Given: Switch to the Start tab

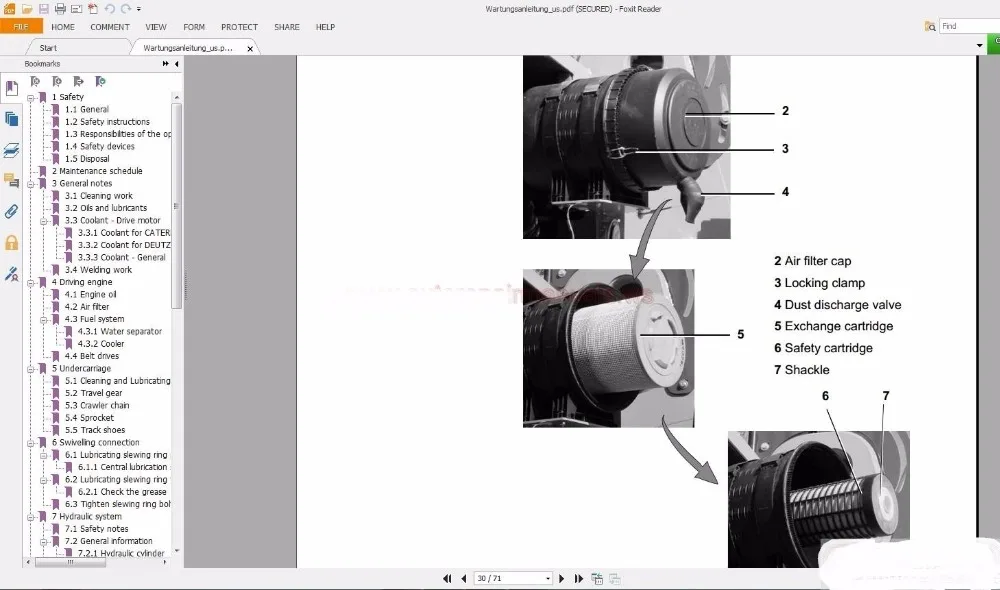Looking at the screenshot, I should point(48,47).
